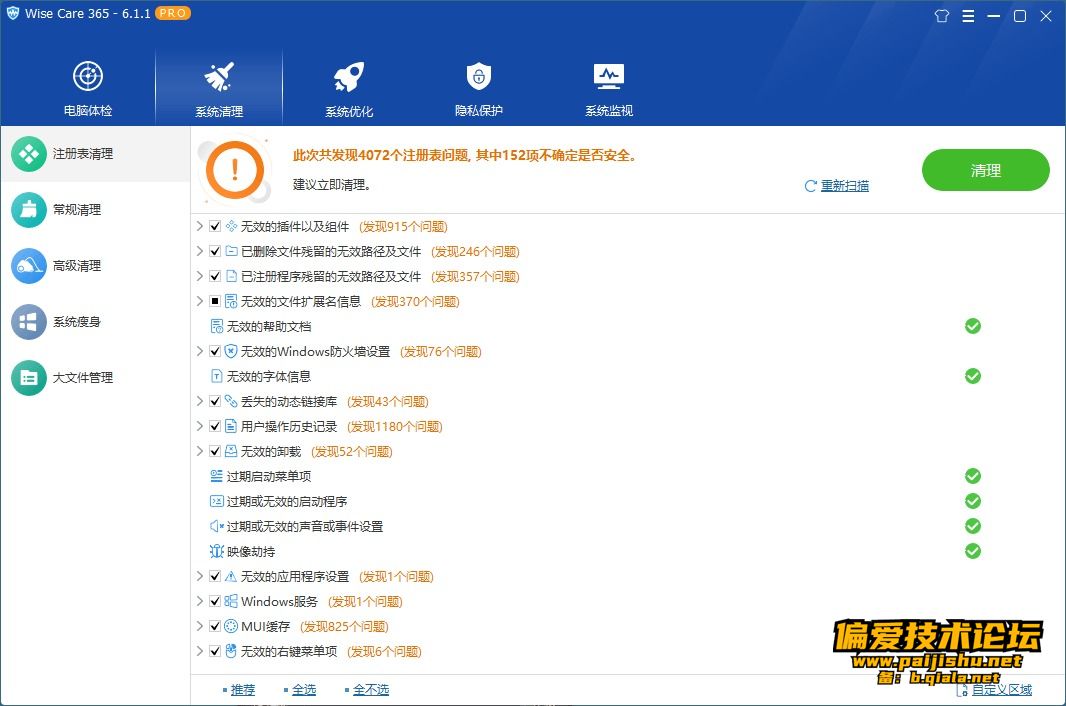Image resolution: width=1066 pixels, height=706 pixels.
Task: Click the icon beside 过期启动菜单项
Action: click(217, 476)
